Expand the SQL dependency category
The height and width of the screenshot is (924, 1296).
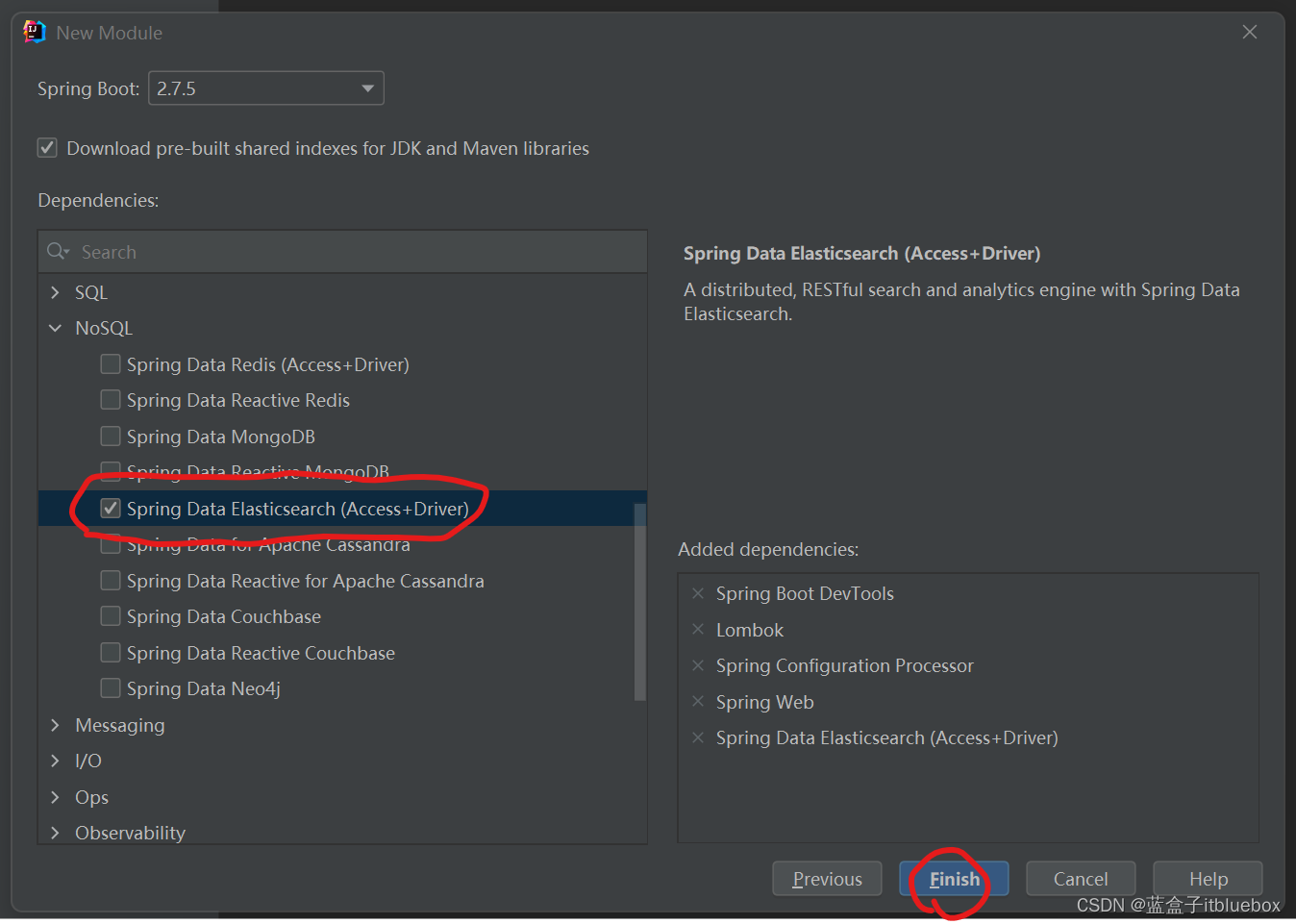click(x=55, y=292)
